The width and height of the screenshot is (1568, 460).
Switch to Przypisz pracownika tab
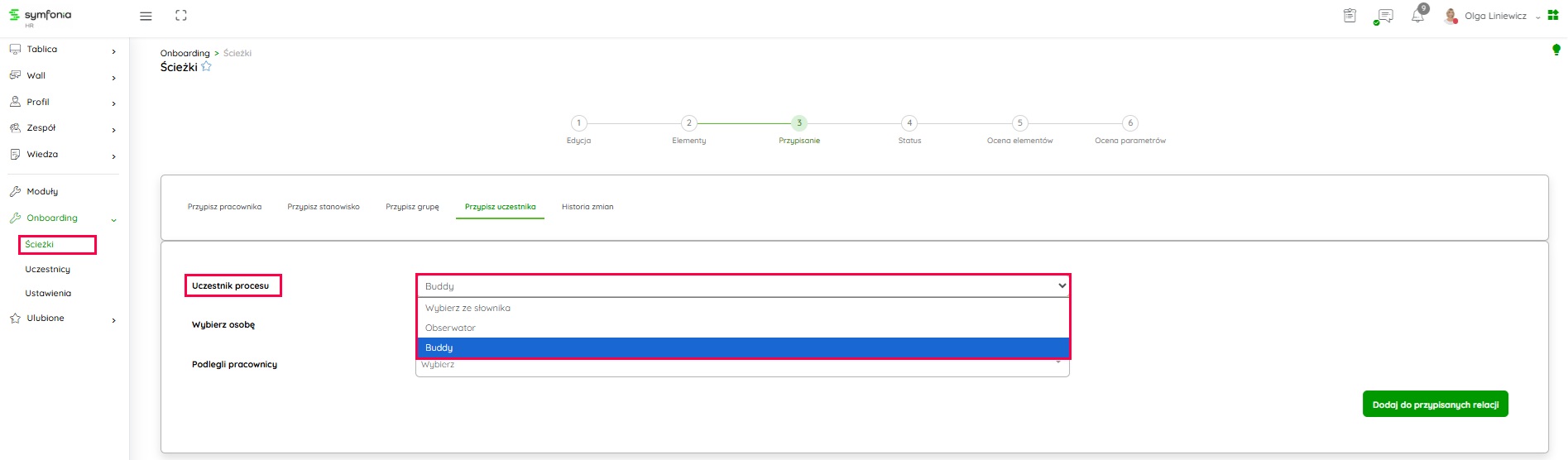tap(224, 207)
